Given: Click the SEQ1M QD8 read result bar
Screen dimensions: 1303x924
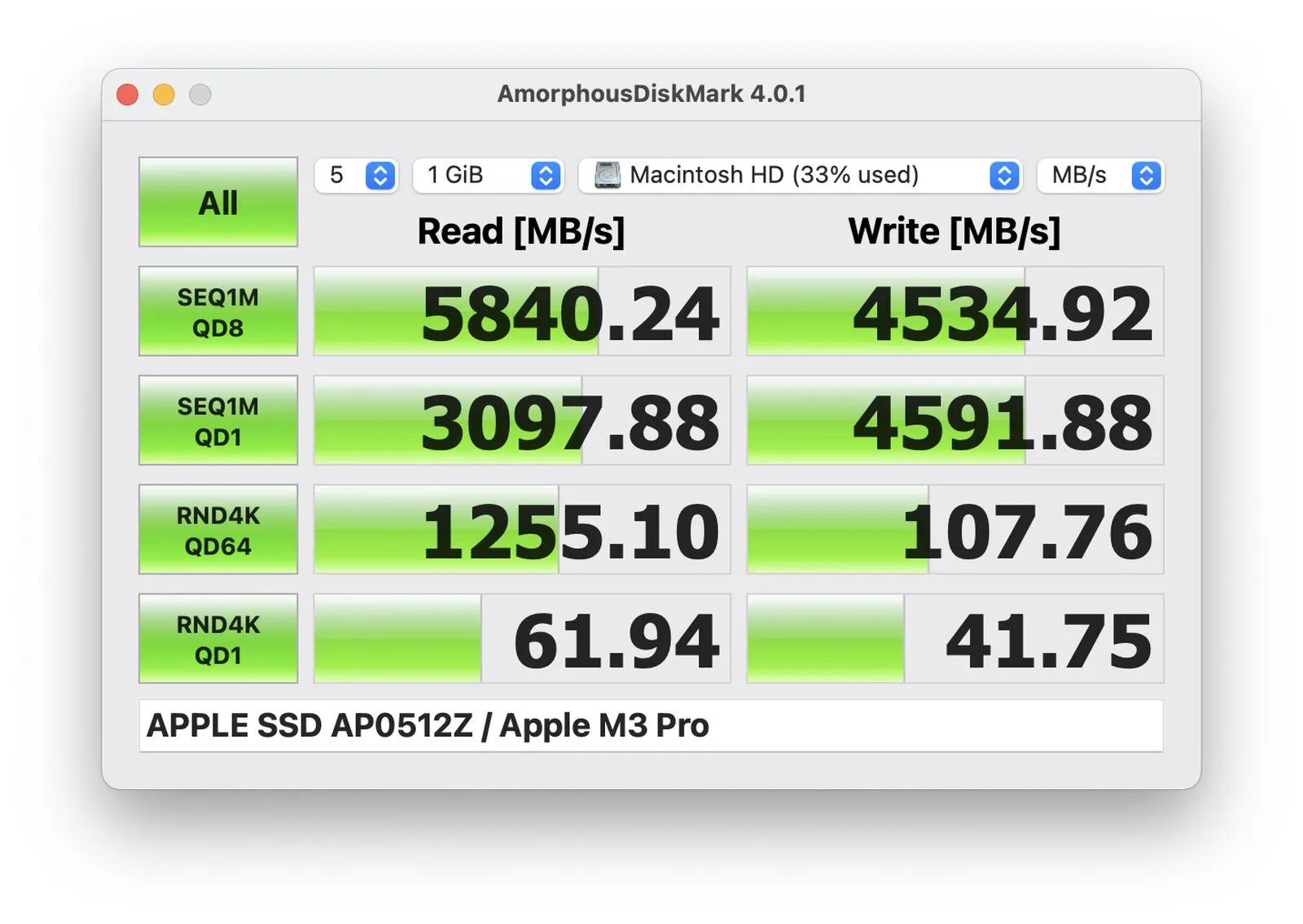Looking at the screenshot, I should (520, 312).
